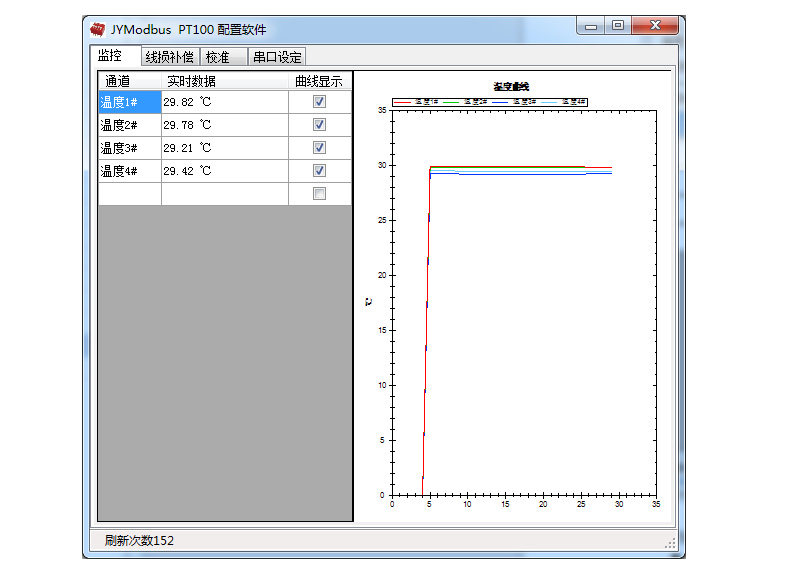Click the 通道 column header
The image size is (790, 576).
(129, 81)
